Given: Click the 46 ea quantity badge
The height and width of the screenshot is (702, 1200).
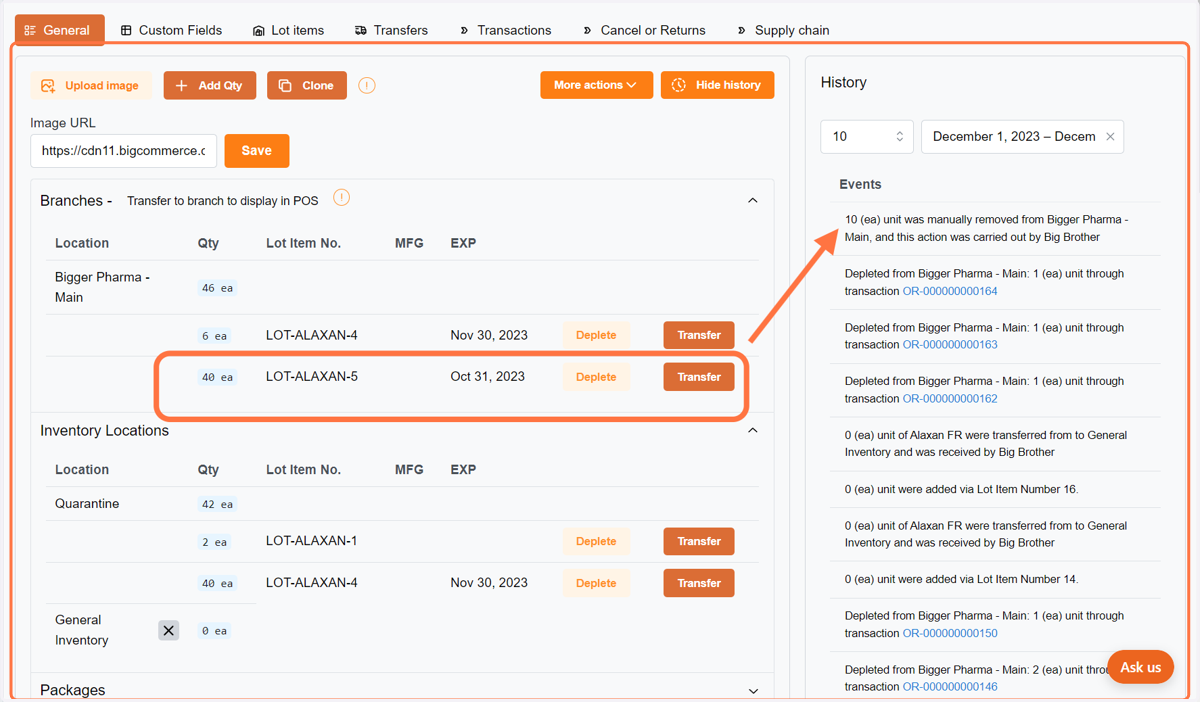Looking at the screenshot, I should [217, 288].
